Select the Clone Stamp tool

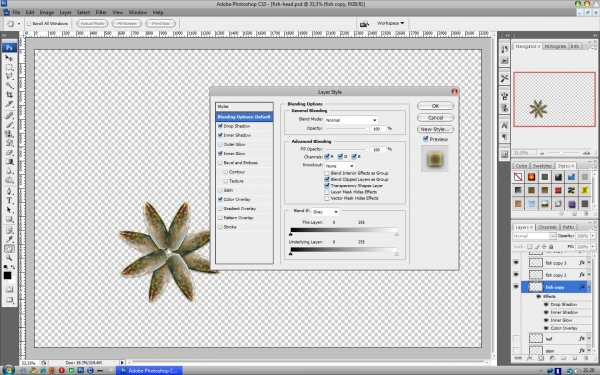(9, 134)
